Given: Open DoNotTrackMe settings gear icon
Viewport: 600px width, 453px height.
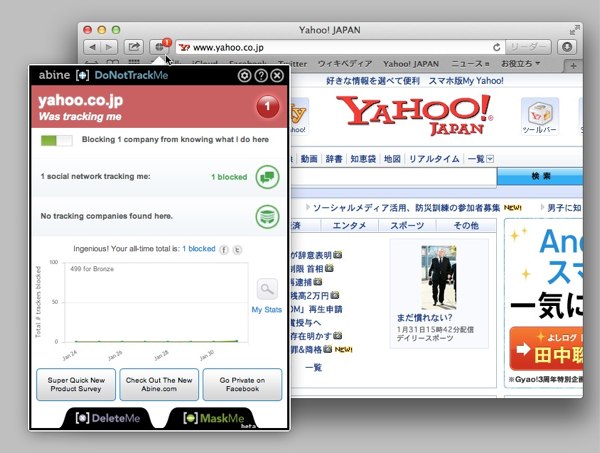Looking at the screenshot, I should [x=245, y=75].
